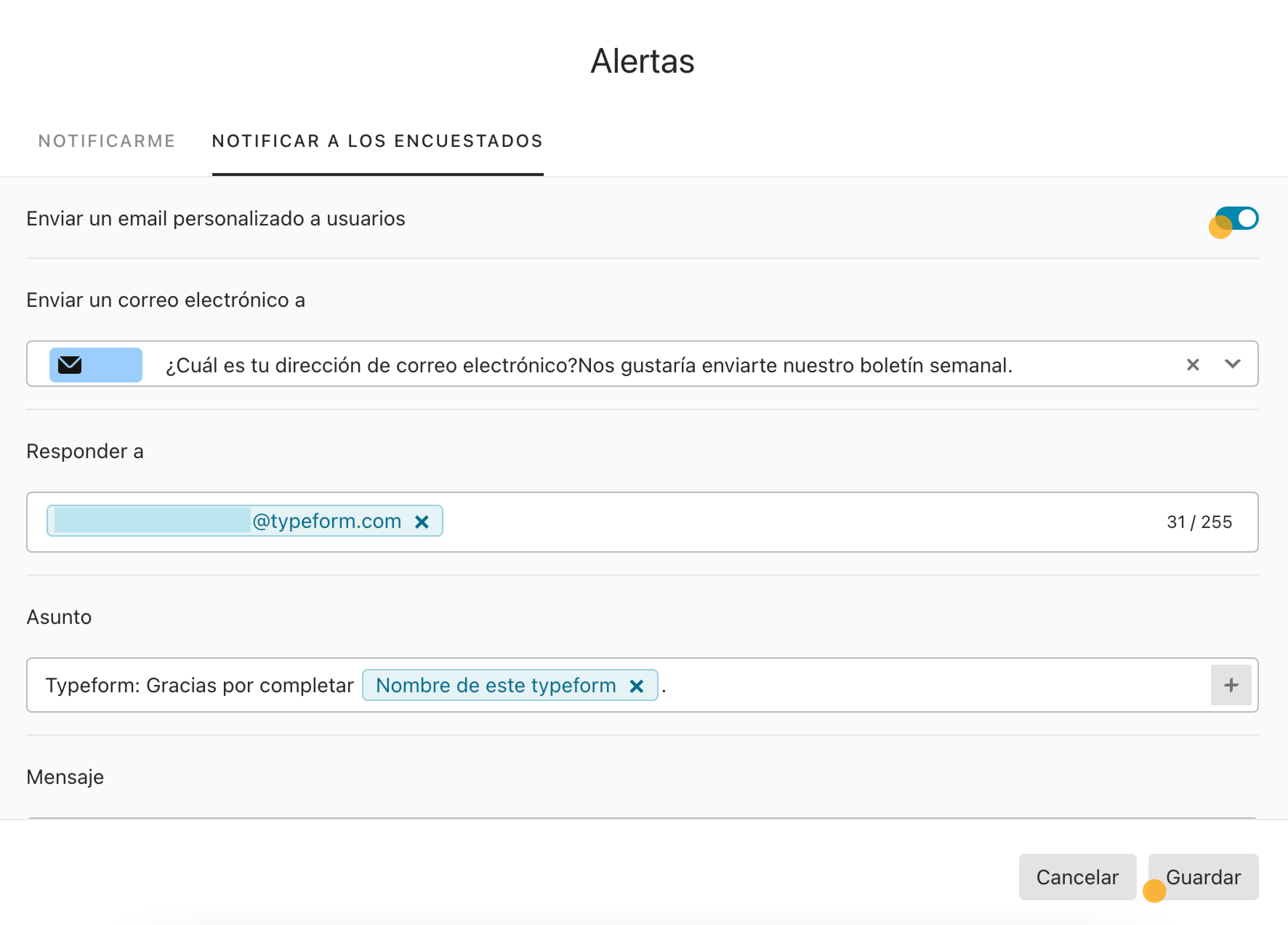The width and height of the screenshot is (1288, 925).
Task: Click the 'Asunto' label
Action: [x=59, y=617]
